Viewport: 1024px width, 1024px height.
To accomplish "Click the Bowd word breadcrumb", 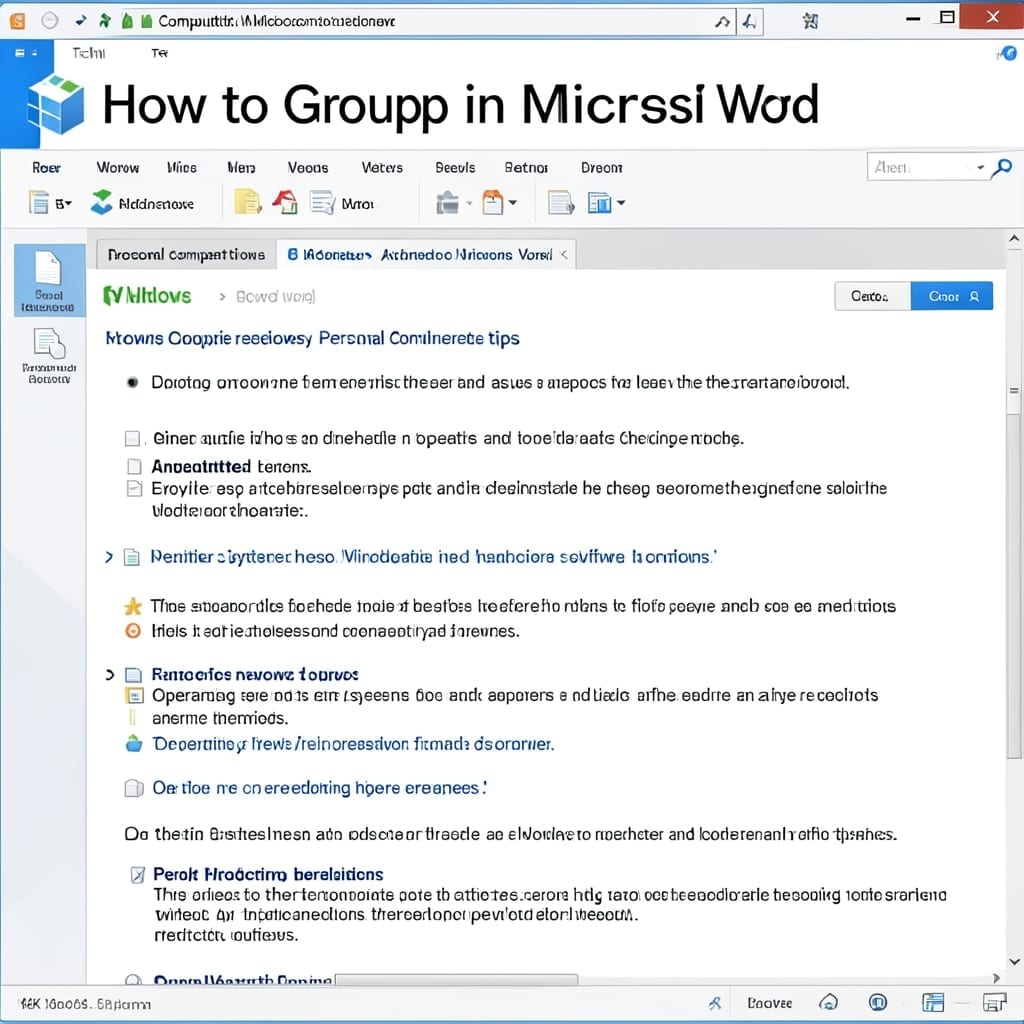I will (276, 297).
